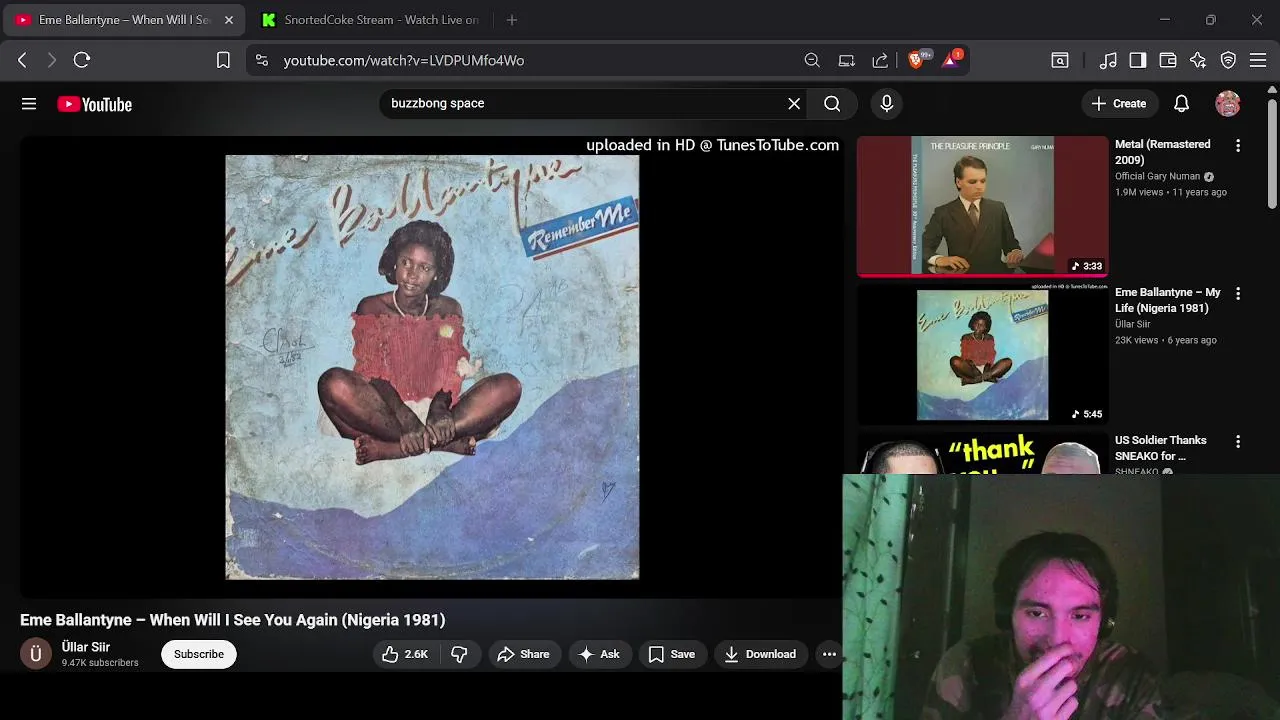Open the browser hamburger menu
Viewport: 1280px width, 720px height.
1258,60
